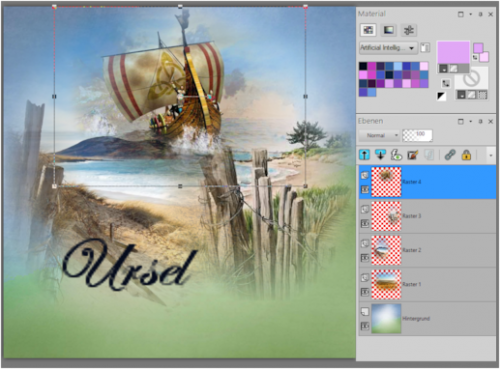Open the sliders view in Material panel
Viewport: 500px width, 369px height.
tap(409, 30)
